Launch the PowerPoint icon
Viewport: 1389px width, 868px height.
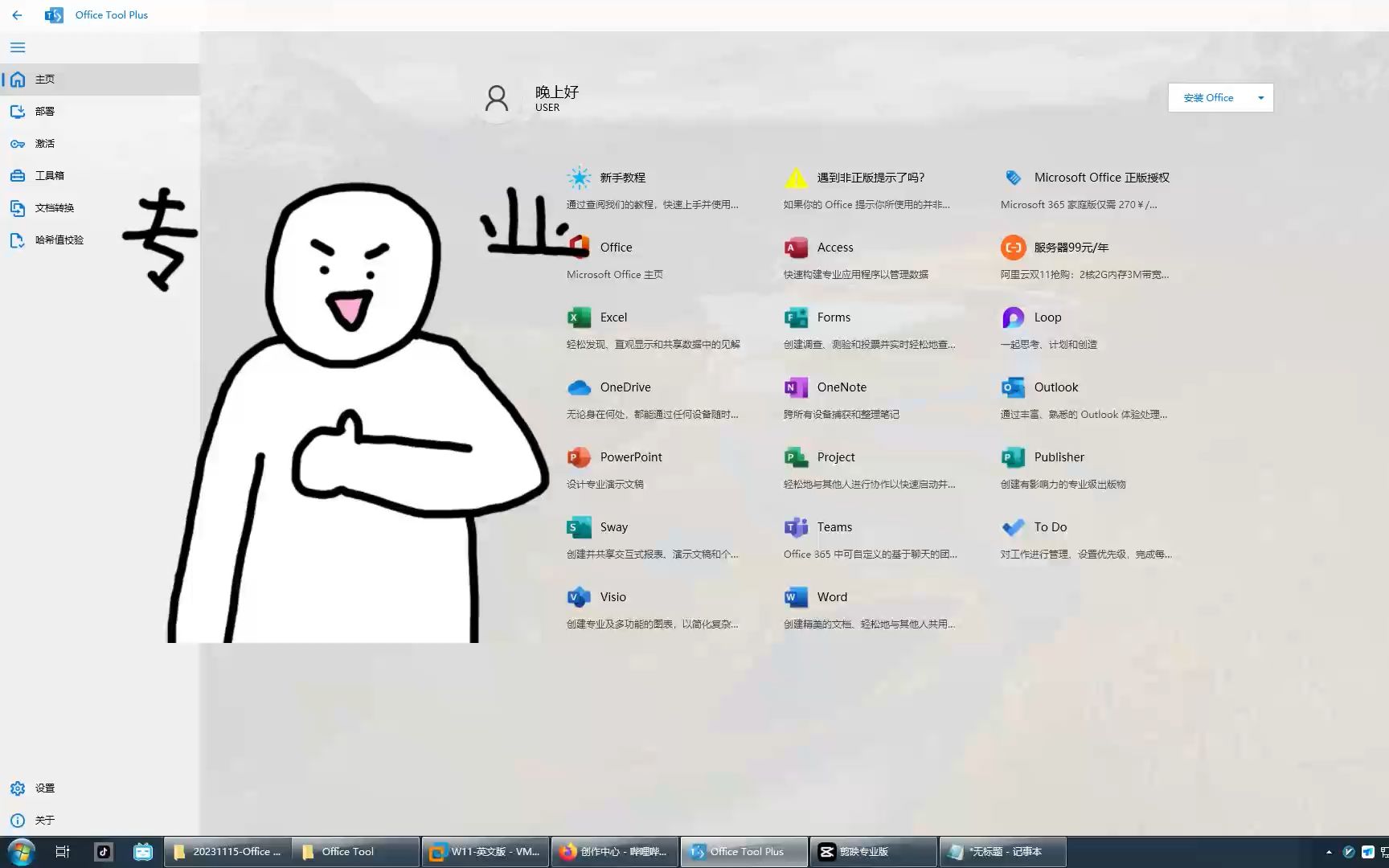point(579,457)
